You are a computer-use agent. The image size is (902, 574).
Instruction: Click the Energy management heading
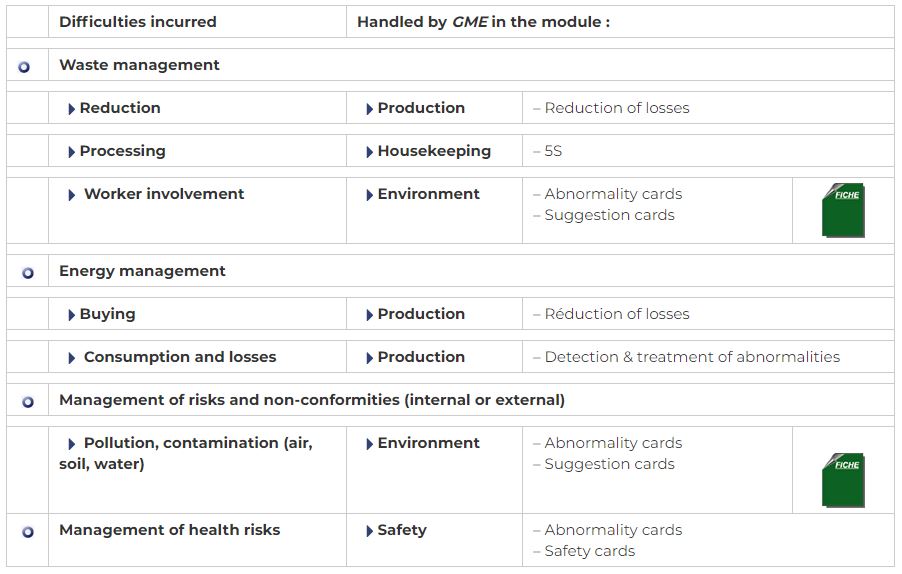[x=142, y=271]
